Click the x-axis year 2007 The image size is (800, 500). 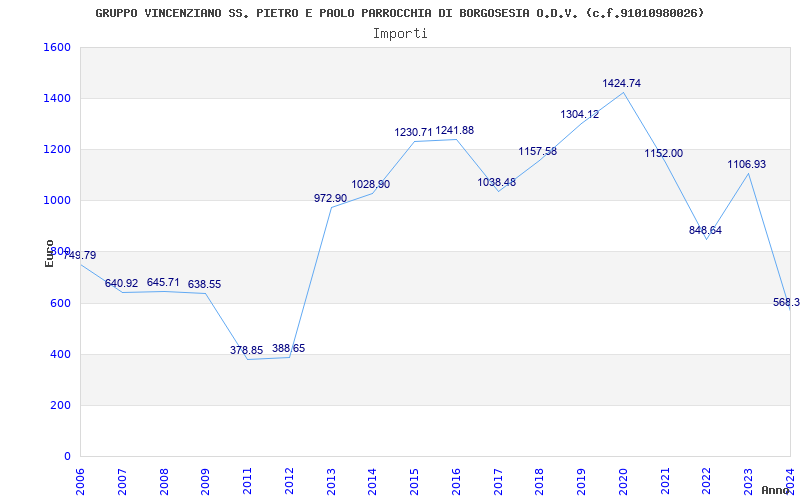pos(122,481)
